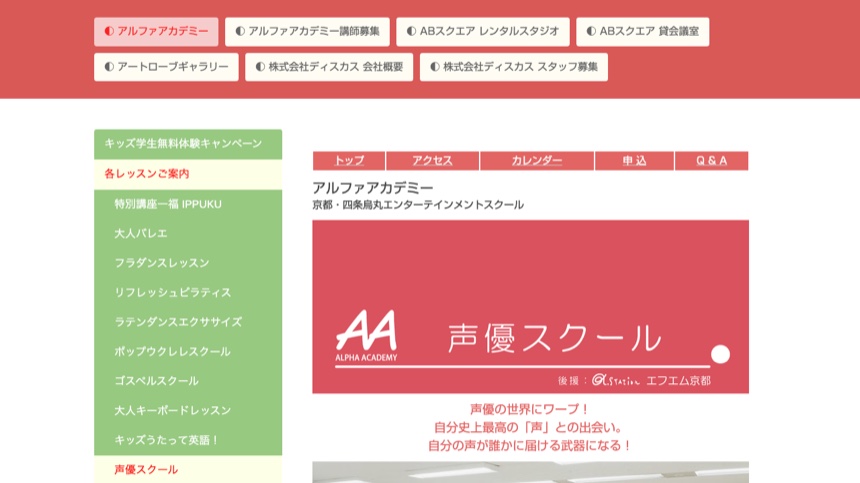Go to the 申込 tab
This screenshot has width=860, height=483.
(634, 161)
